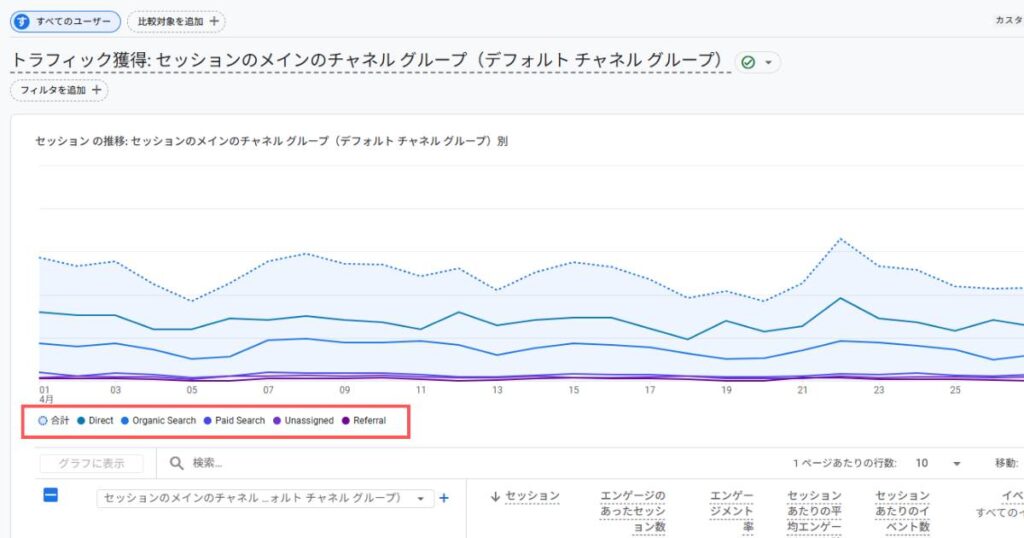The image size is (1024, 538).
Task: Expand the セッションのメインのチャネル dimension dropdown
Action: pyautogui.click(x=420, y=498)
